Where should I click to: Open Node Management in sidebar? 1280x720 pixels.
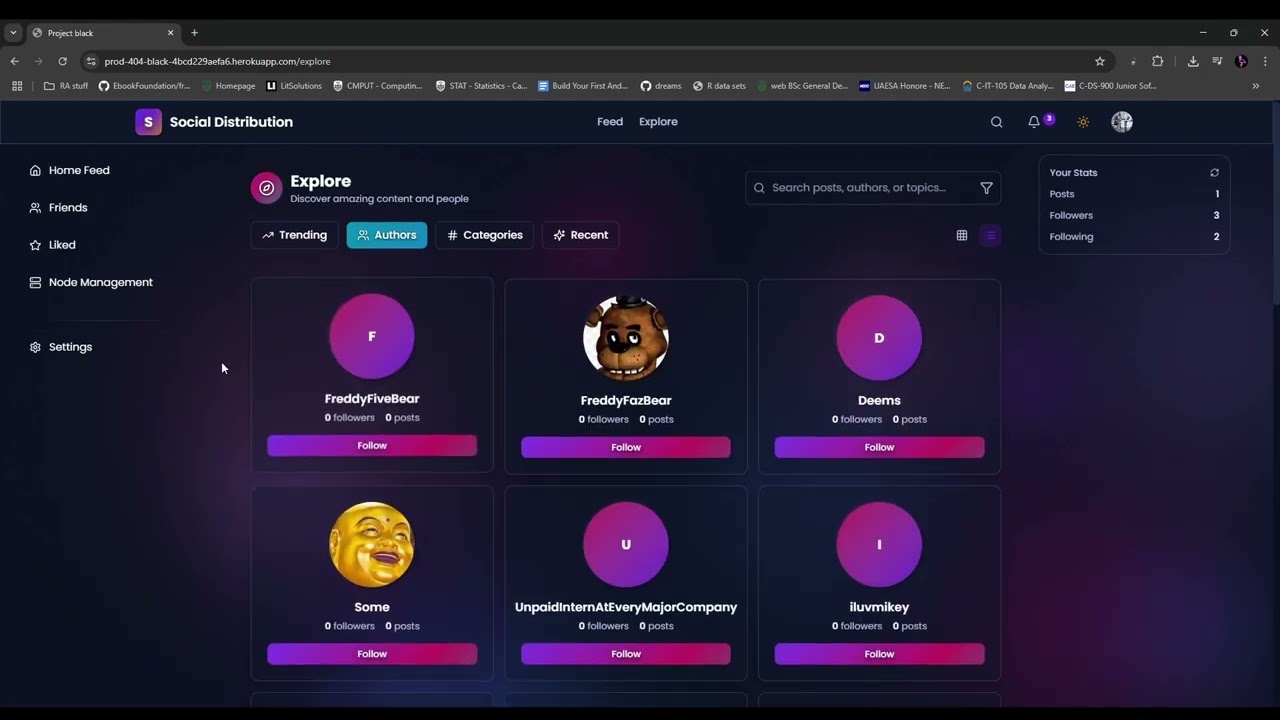[91, 282]
